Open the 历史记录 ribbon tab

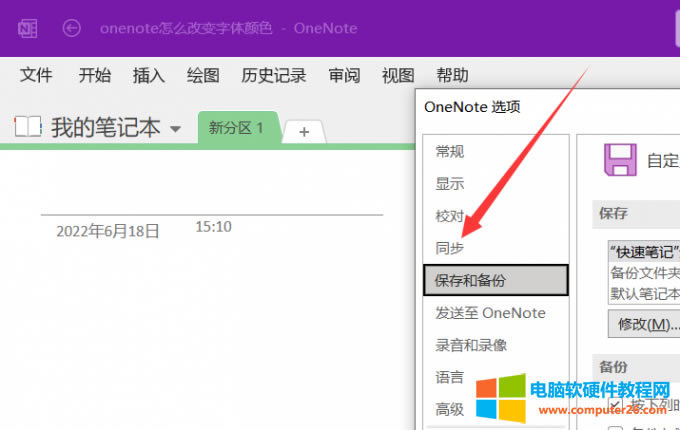(x=274, y=75)
